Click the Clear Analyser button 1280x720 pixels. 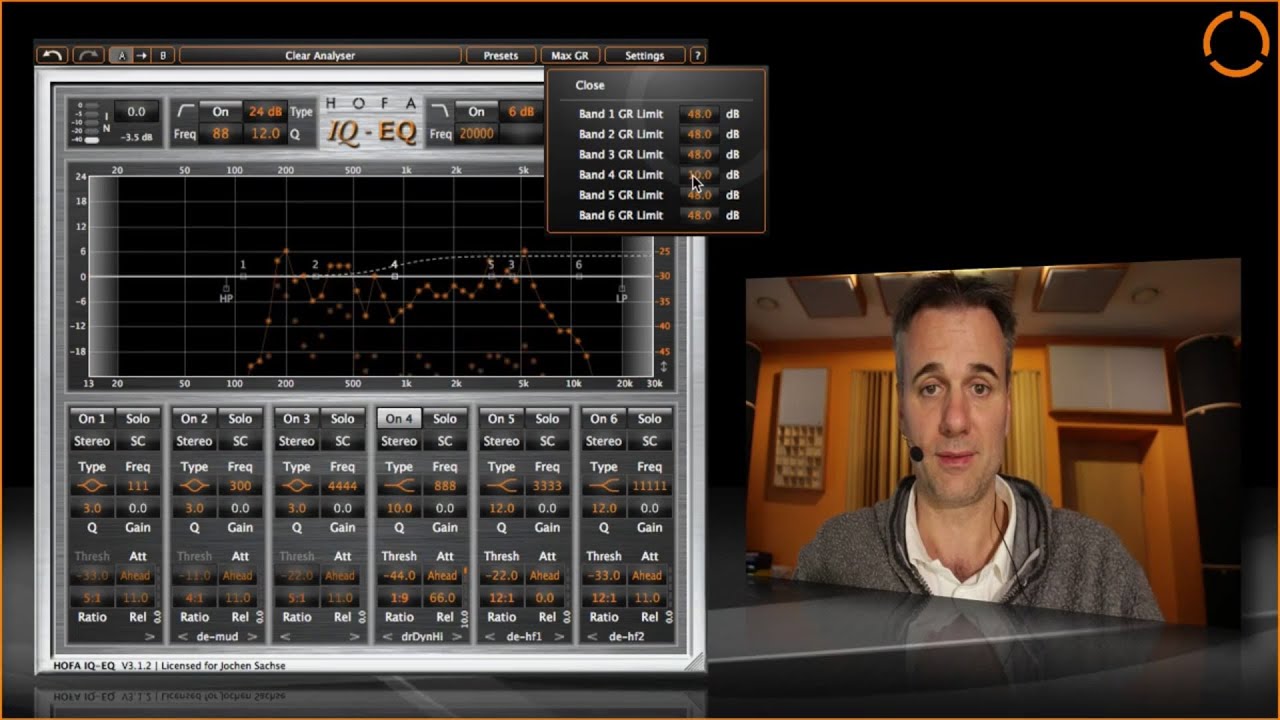click(320, 56)
